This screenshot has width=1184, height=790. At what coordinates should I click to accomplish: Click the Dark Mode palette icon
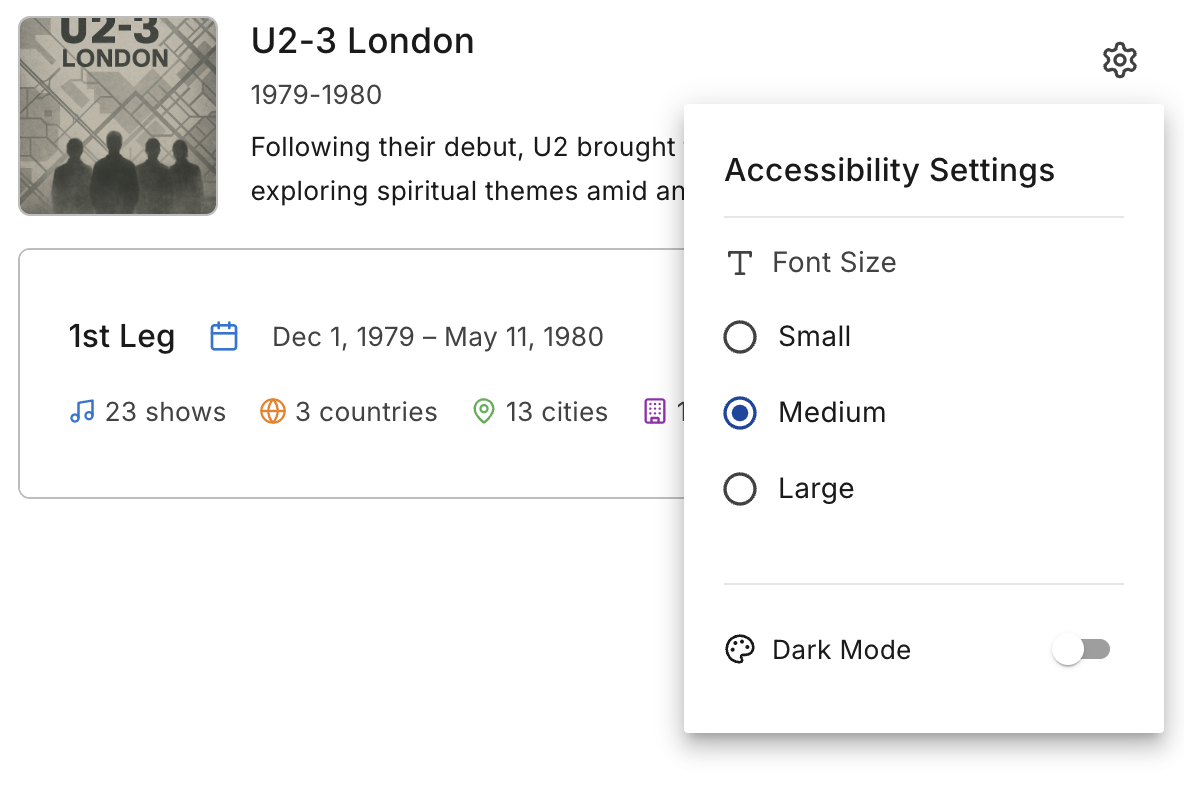click(739, 650)
